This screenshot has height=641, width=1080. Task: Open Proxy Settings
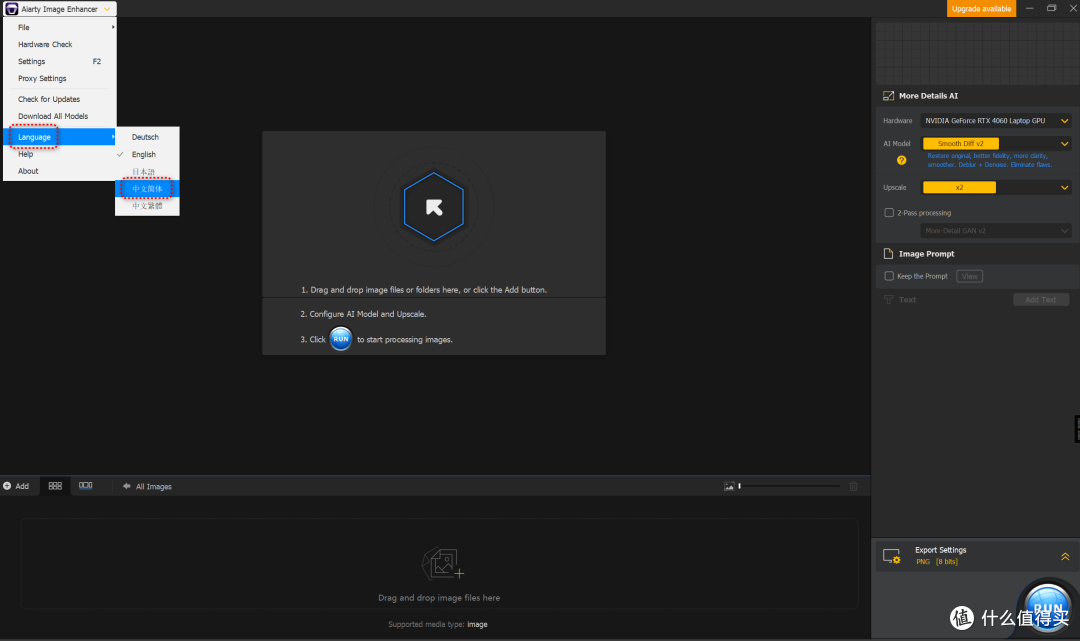[x=60, y=78]
